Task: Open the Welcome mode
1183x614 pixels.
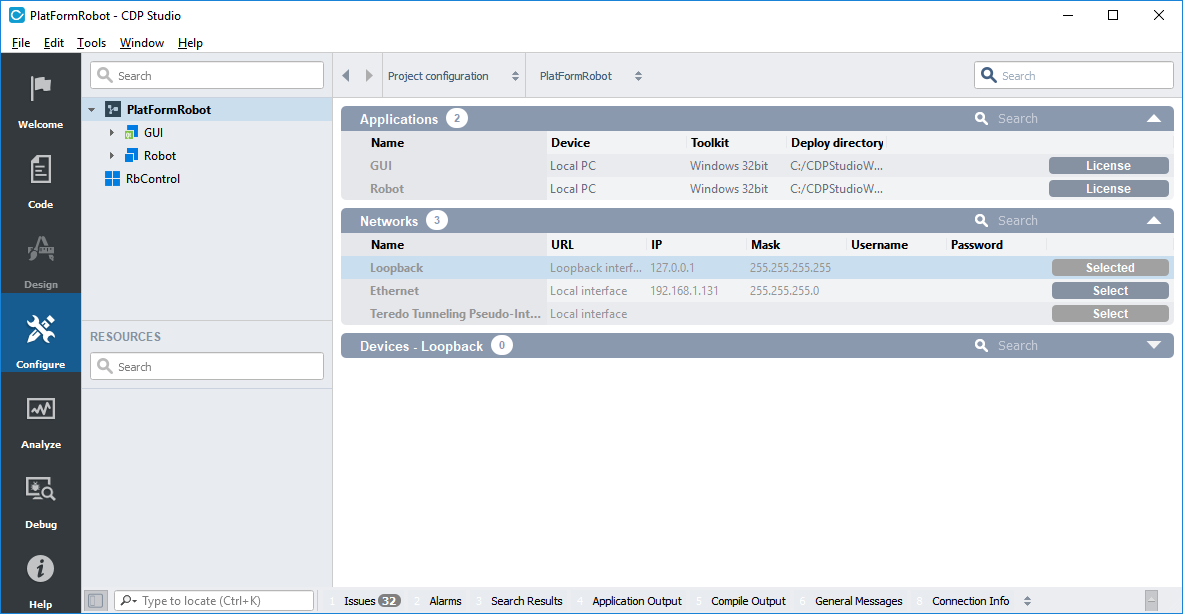Action: click(41, 102)
